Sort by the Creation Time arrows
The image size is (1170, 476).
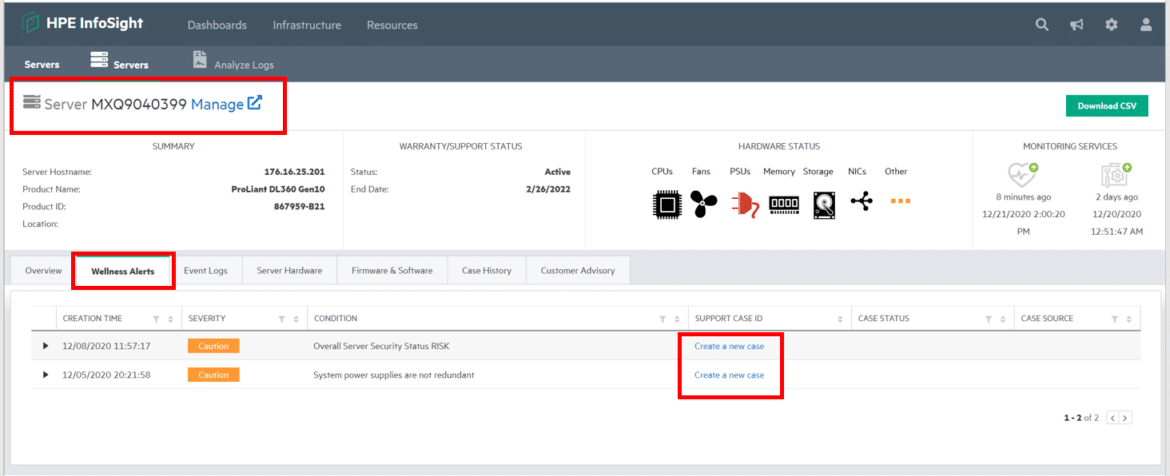(170, 319)
